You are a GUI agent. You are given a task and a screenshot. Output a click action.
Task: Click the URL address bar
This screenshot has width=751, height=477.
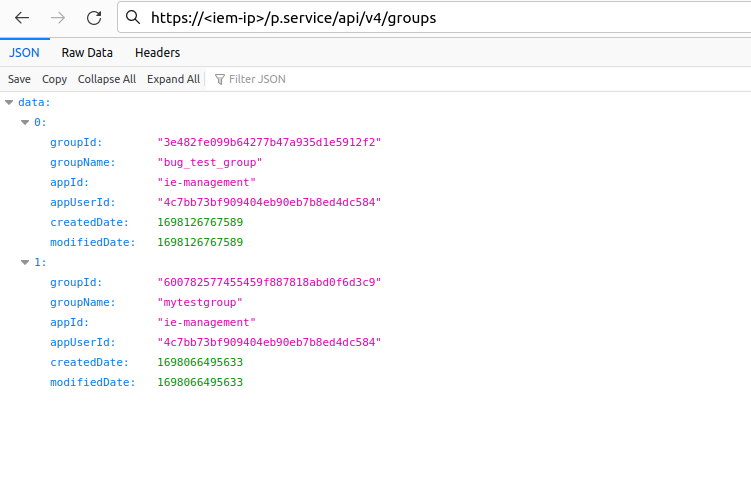400,18
